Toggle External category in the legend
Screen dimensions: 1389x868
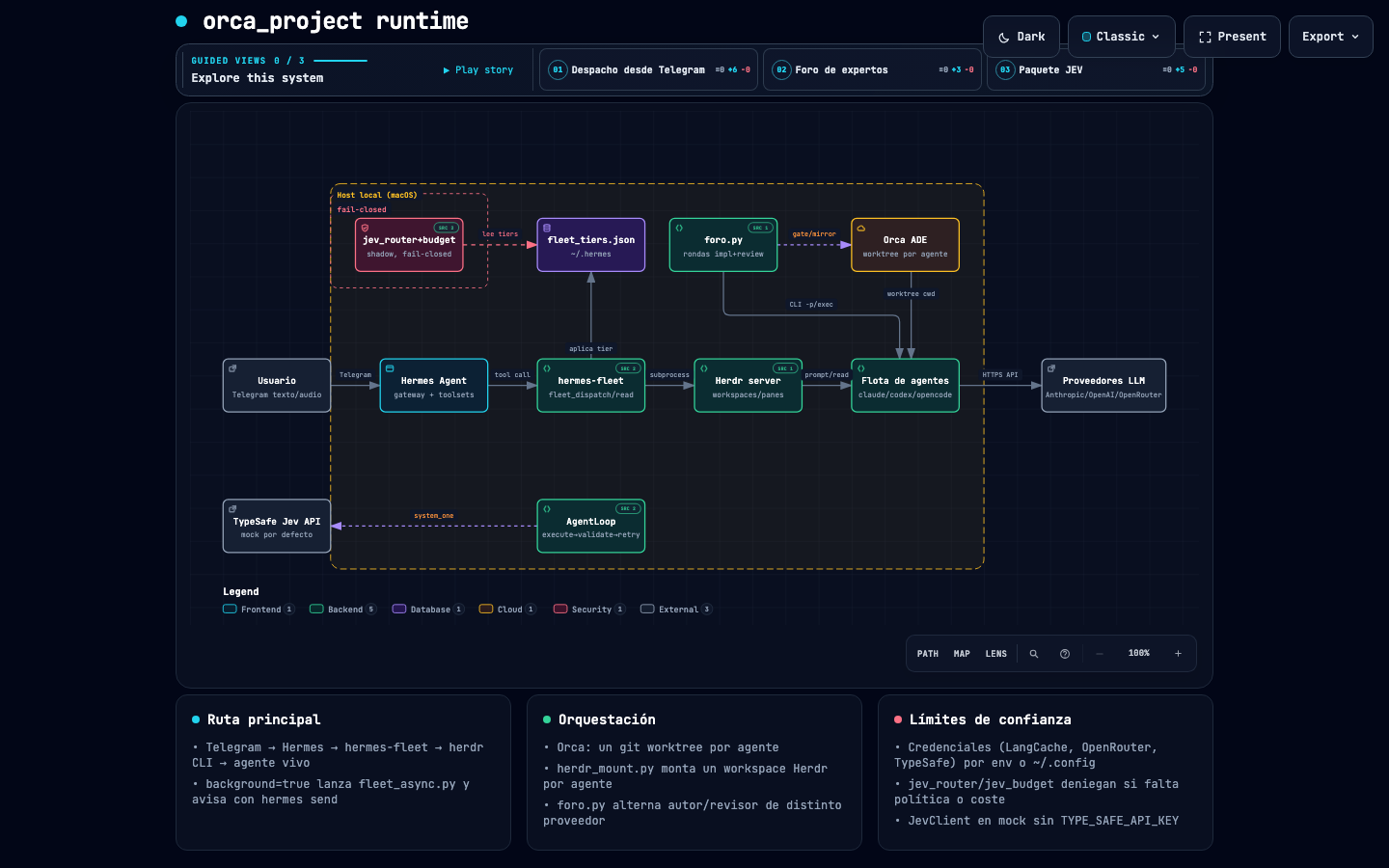pos(676,610)
